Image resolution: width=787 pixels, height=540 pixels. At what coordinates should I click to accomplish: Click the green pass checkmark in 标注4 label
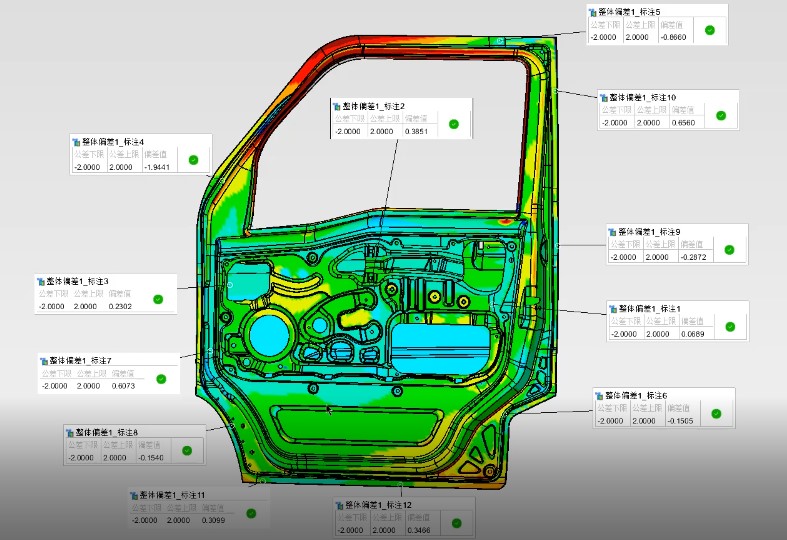(193, 160)
